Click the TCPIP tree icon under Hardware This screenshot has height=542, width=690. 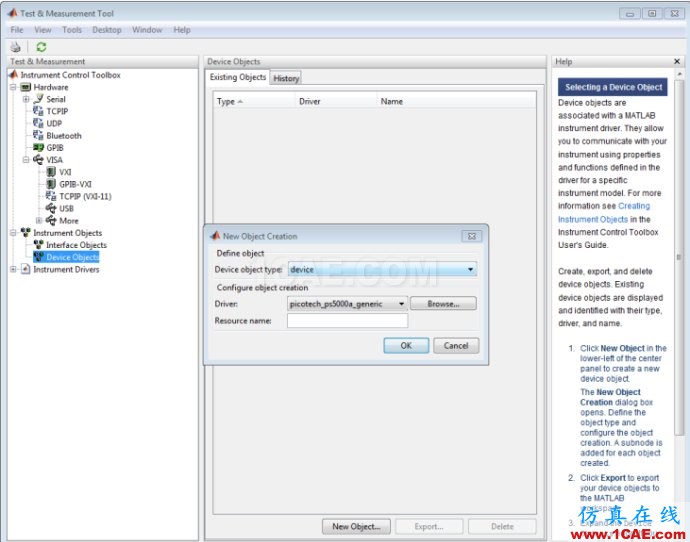click(x=39, y=111)
